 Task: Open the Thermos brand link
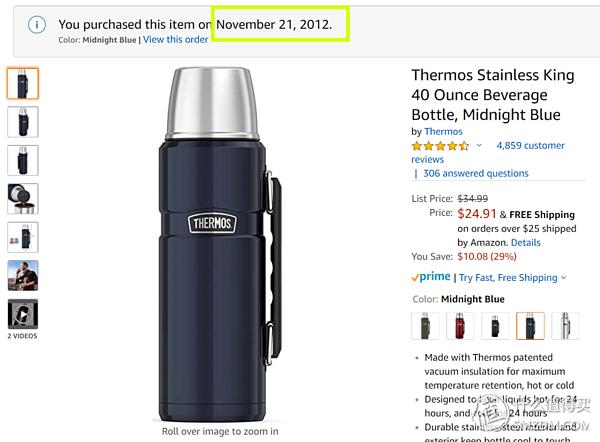443,131
